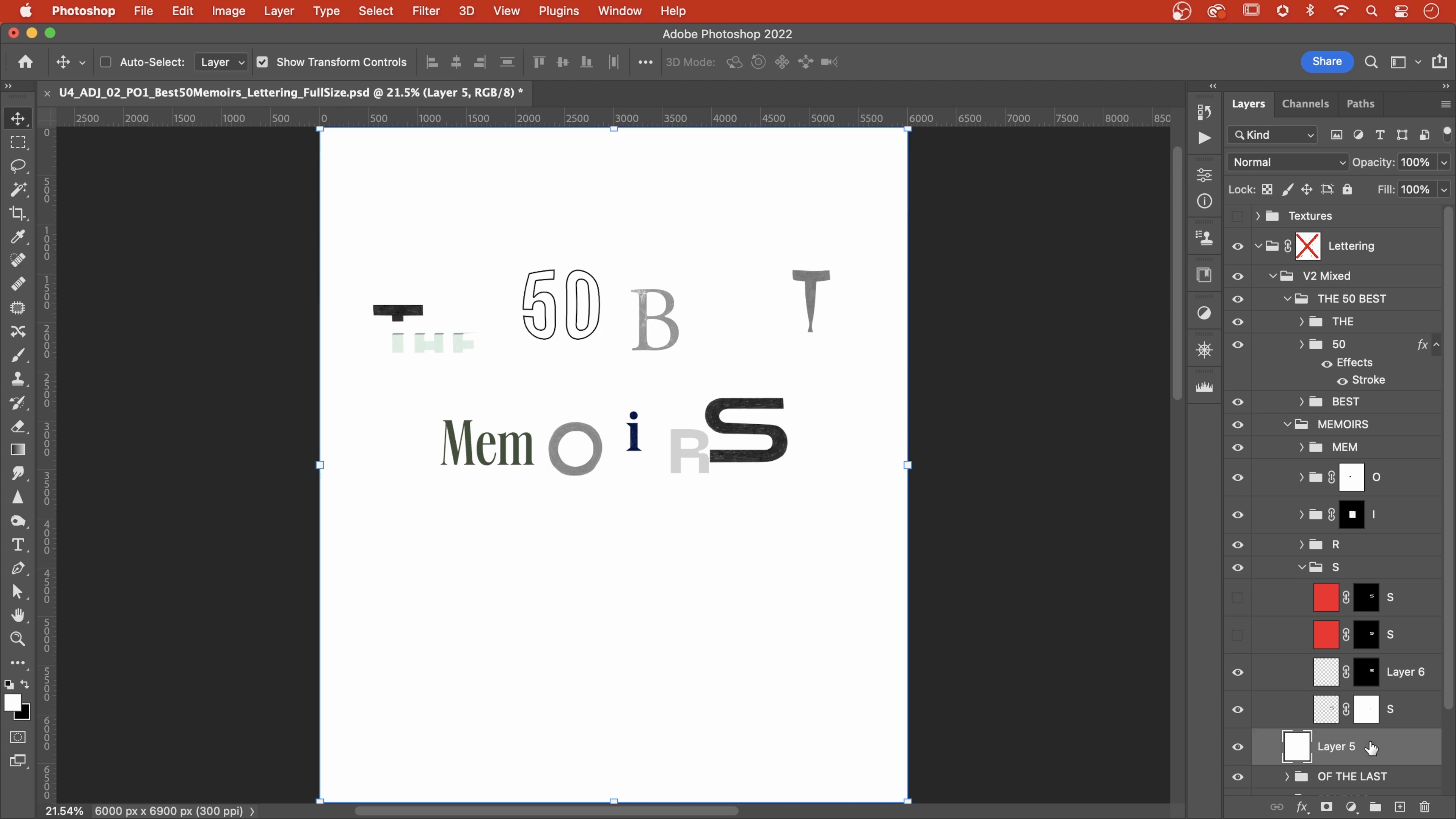Image resolution: width=1456 pixels, height=819 pixels.
Task: Collapse the 50 group effects list
Action: pos(1436,345)
